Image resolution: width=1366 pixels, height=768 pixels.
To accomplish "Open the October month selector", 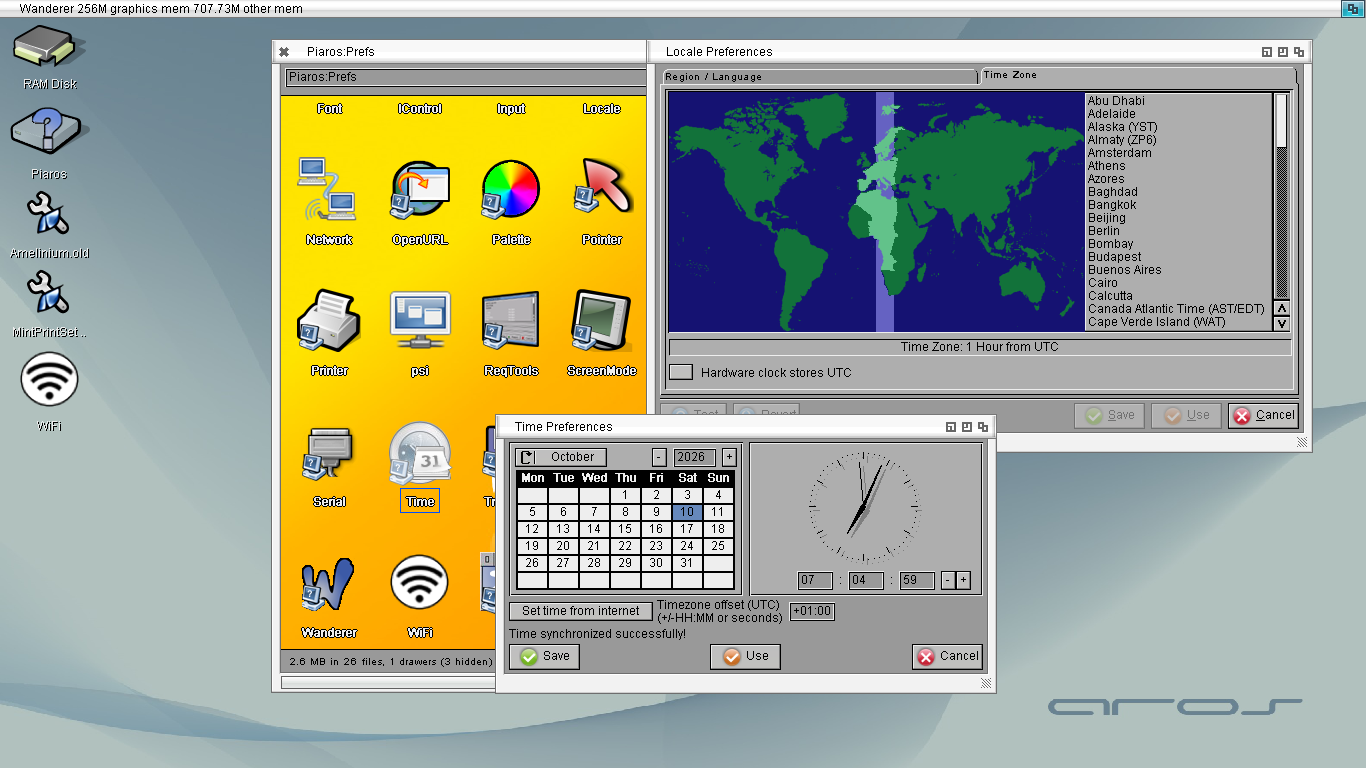I will point(561,457).
